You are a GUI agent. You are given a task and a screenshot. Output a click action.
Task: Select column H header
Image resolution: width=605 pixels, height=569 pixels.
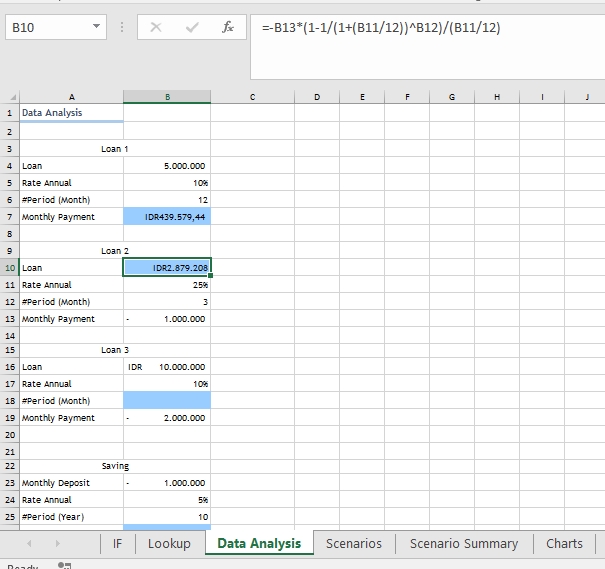coord(497,97)
